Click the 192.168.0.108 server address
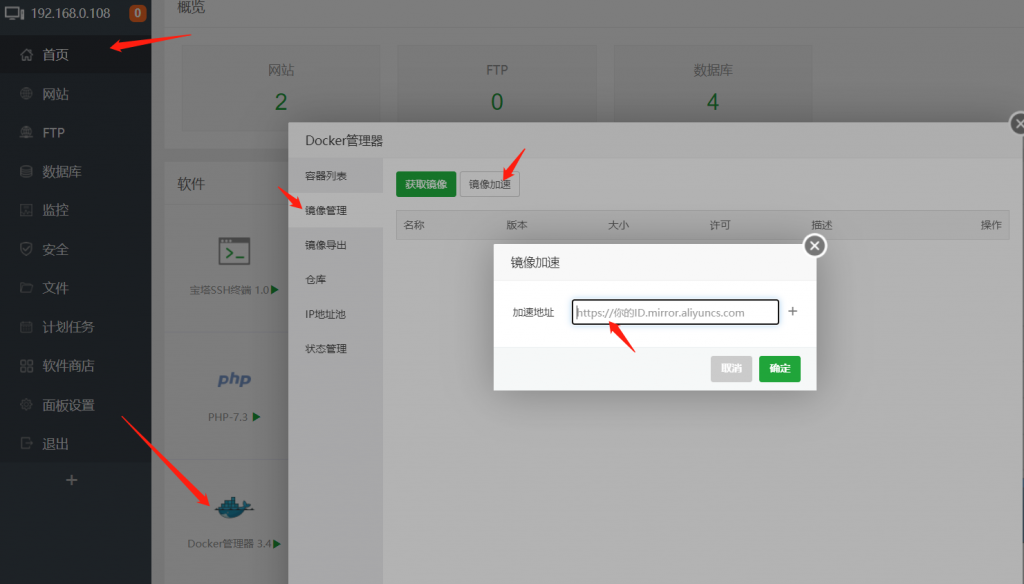The image size is (1024, 584). (x=71, y=13)
